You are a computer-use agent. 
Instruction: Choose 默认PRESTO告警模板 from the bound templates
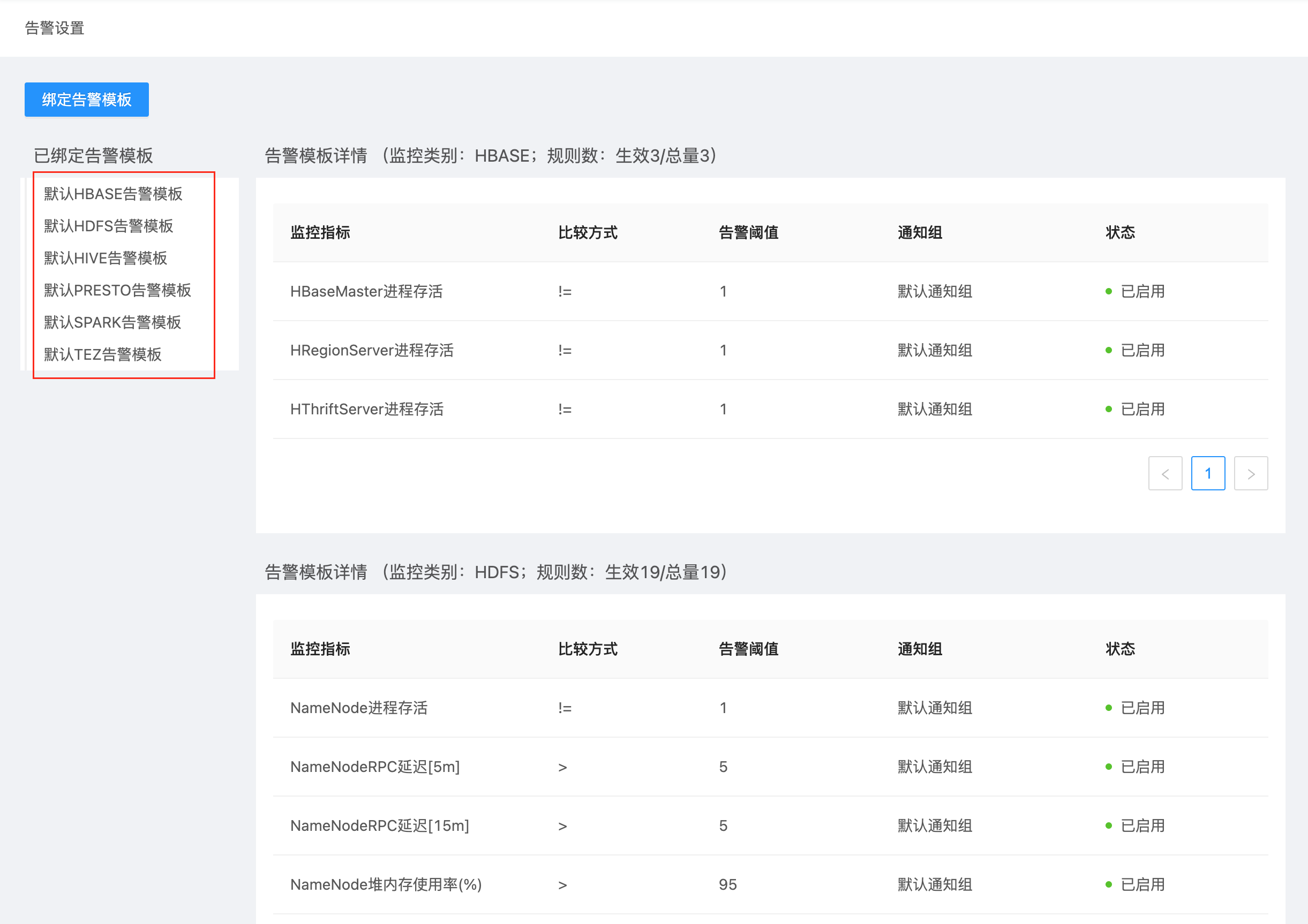tap(117, 290)
